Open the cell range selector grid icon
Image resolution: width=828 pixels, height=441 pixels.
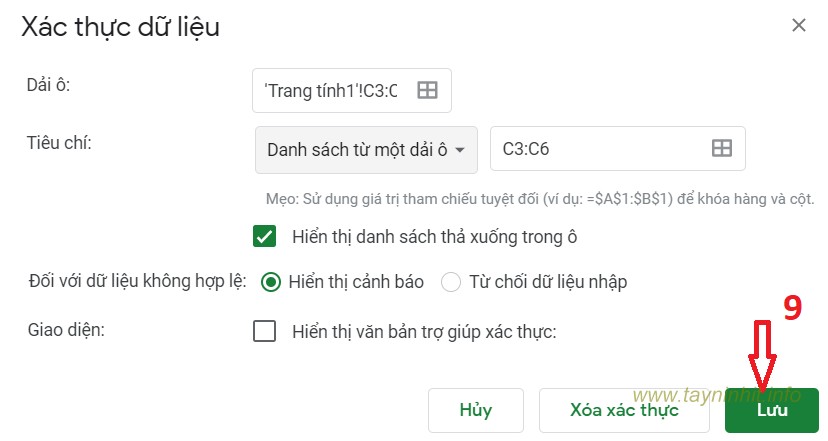(427, 91)
